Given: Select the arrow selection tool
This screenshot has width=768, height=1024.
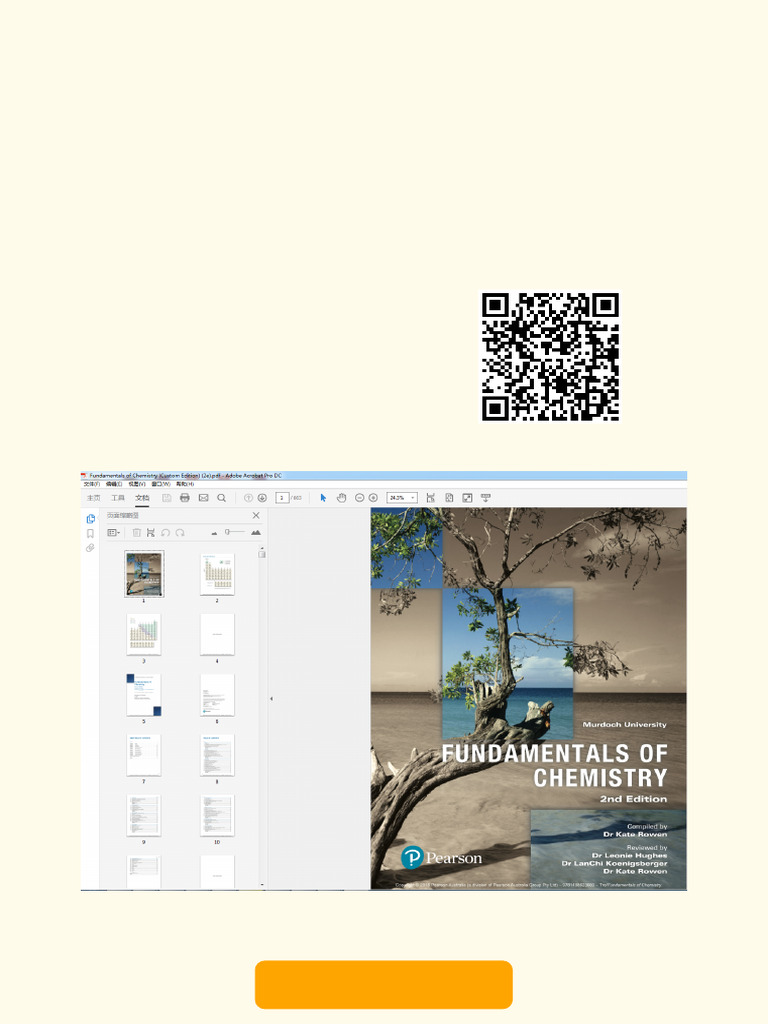Looking at the screenshot, I should click(323, 498).
